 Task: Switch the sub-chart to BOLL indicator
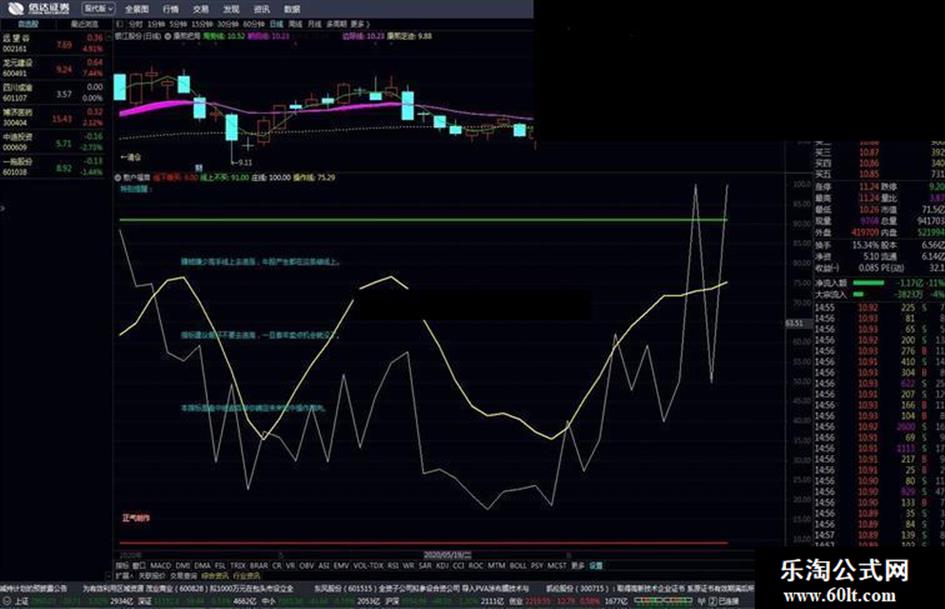tap(518, 566)
